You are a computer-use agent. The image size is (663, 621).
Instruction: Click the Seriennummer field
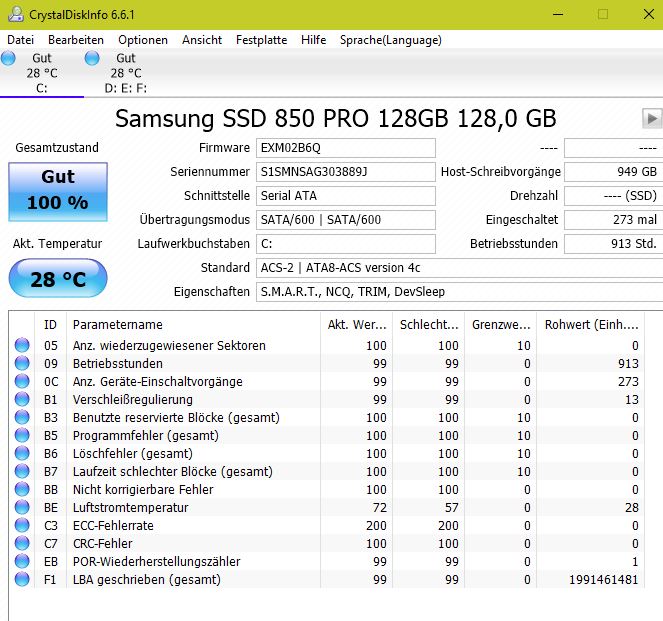pos(345,172)
